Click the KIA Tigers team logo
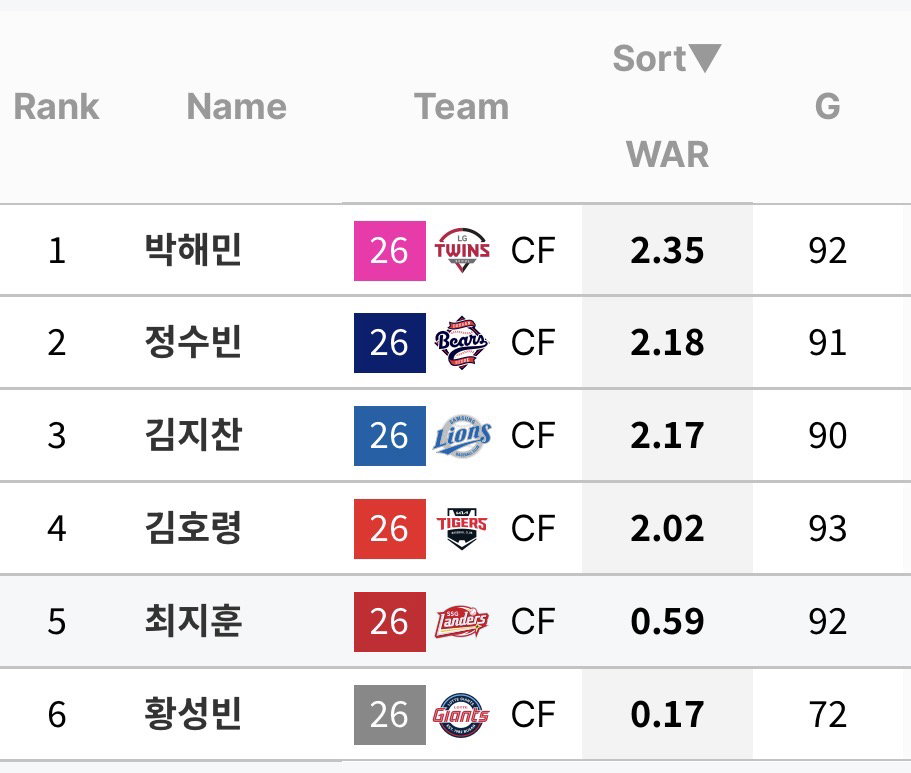This screenshot has height=773, width=911. (x=462, y=529)
